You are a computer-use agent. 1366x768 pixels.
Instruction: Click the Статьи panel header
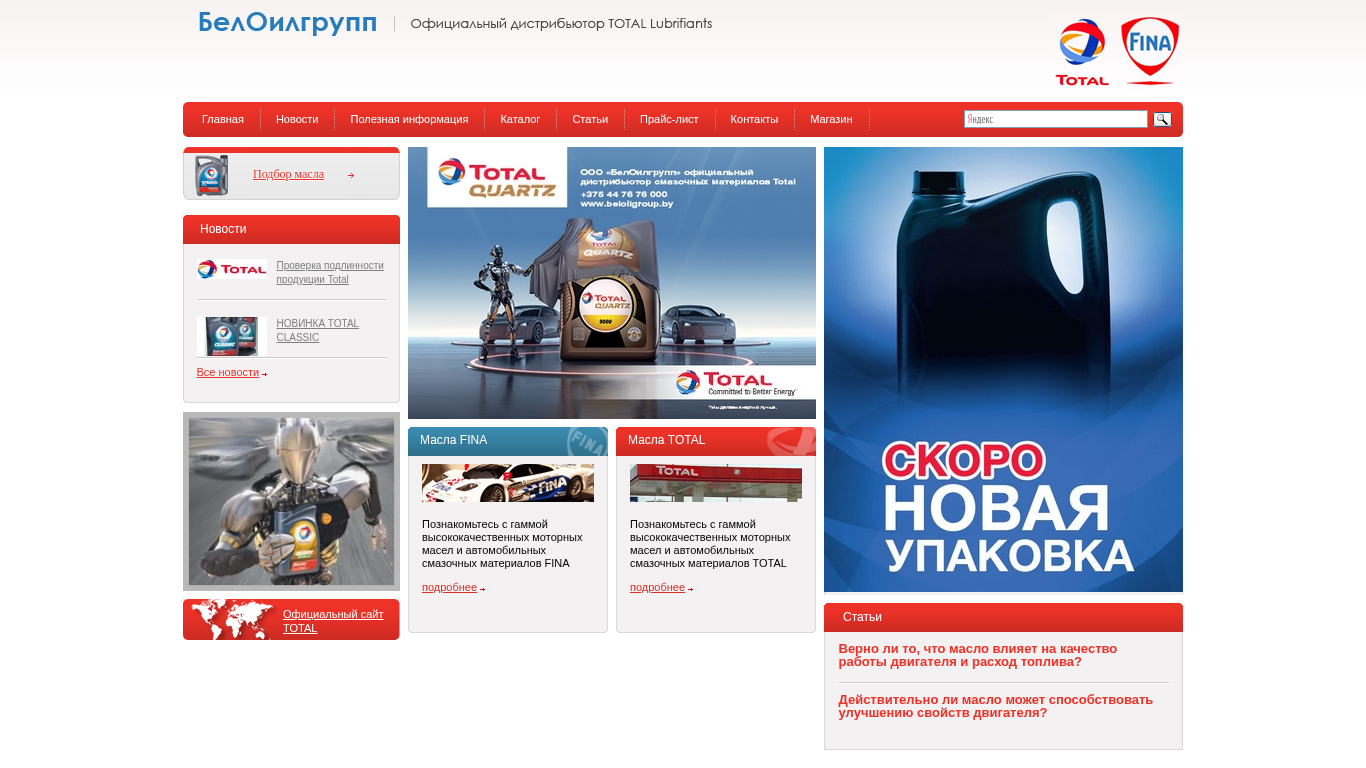1003,617
